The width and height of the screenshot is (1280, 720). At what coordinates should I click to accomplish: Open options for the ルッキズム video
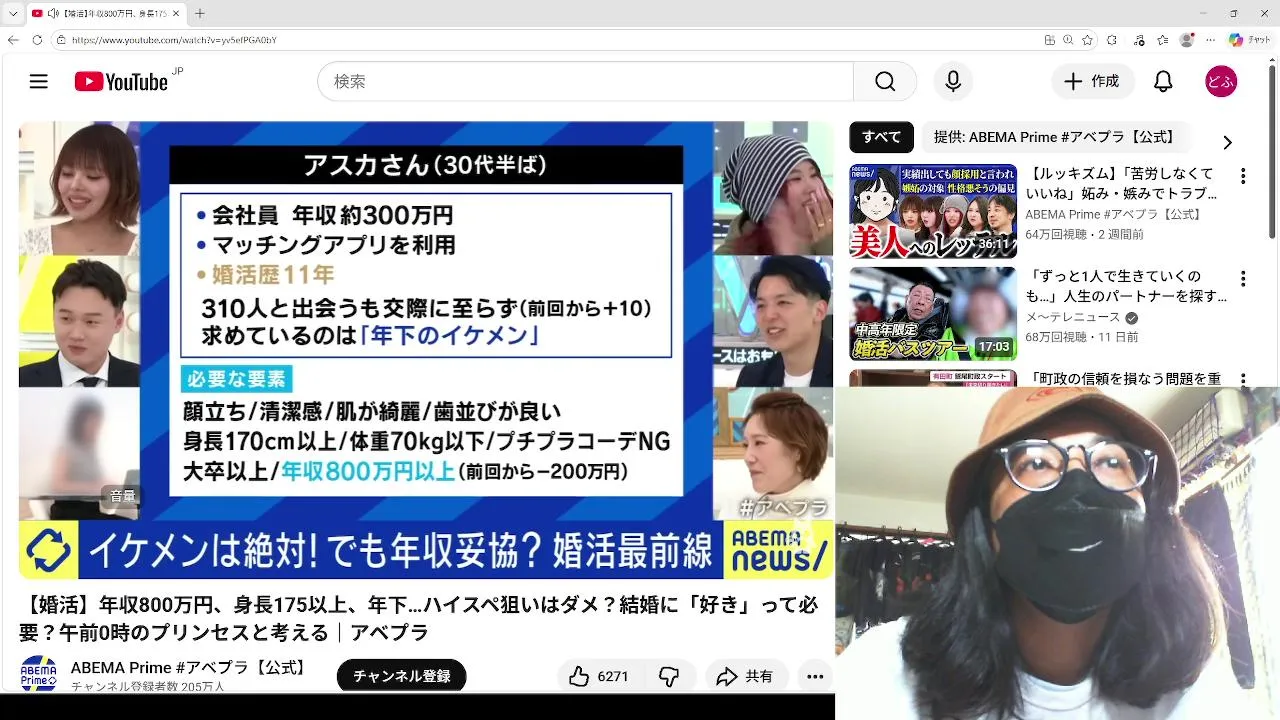point(1243,176)
